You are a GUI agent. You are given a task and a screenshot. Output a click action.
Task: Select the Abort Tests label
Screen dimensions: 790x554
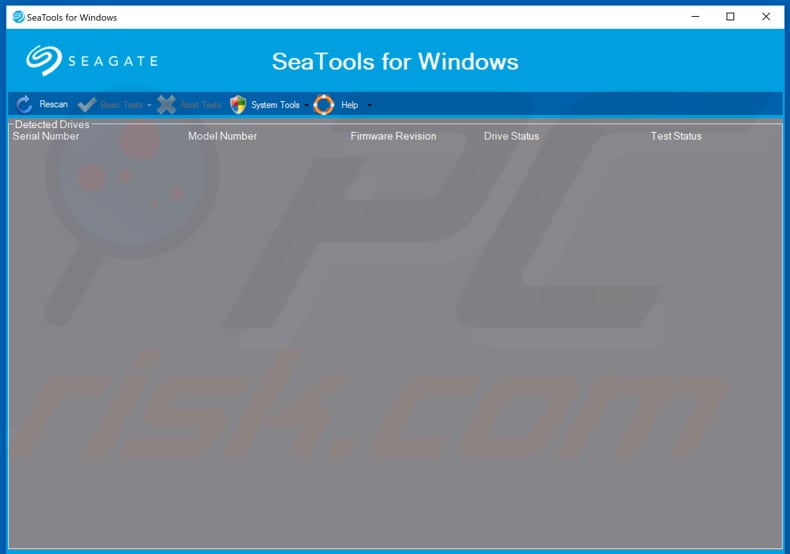(x=201, y=105)
